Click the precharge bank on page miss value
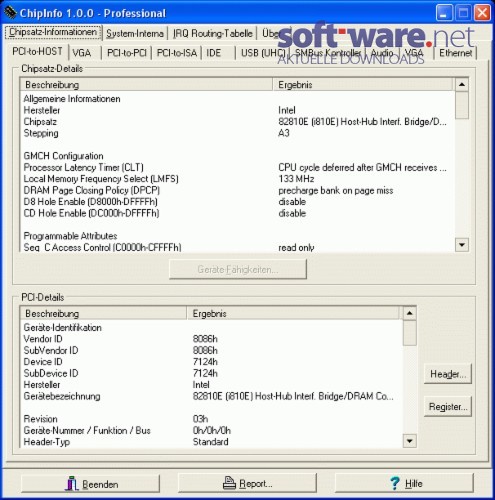This screenshot has height=500, width=495. [x=336, y=191]
